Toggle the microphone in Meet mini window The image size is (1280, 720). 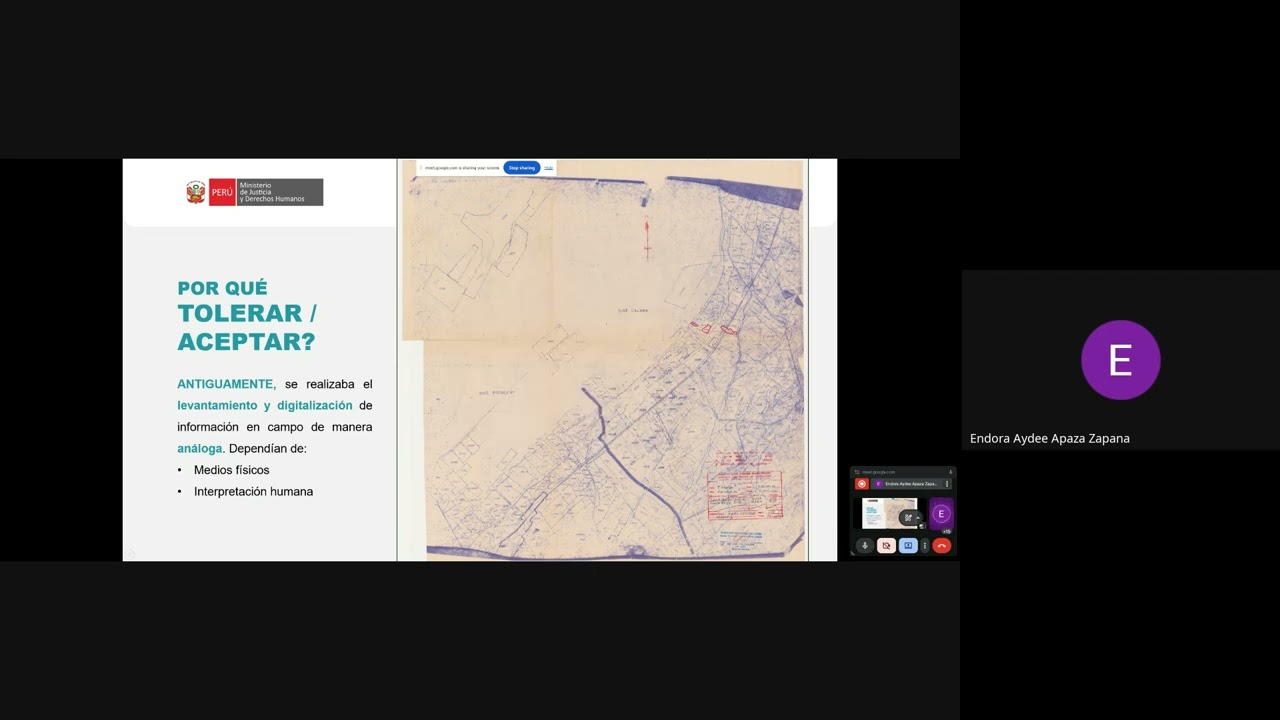pyautogui.click(x=865, y=546)
